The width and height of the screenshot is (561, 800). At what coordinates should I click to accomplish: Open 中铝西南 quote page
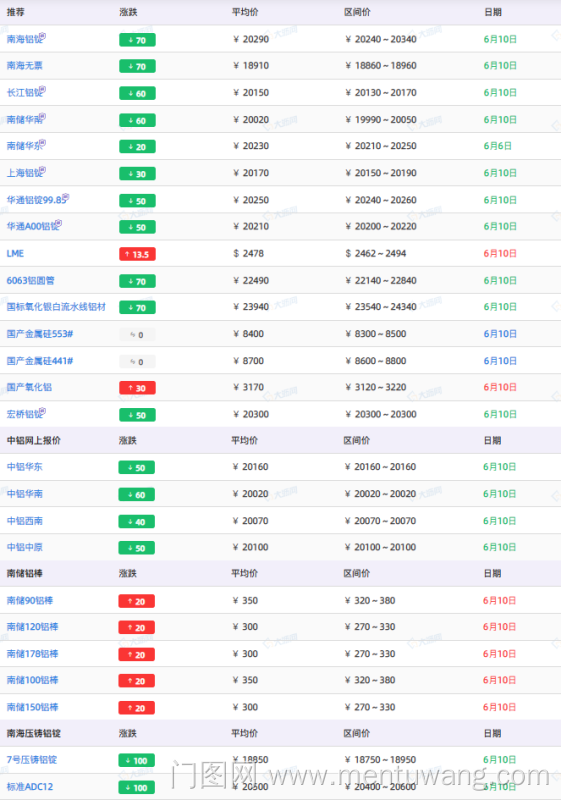(x=24, y=521)
